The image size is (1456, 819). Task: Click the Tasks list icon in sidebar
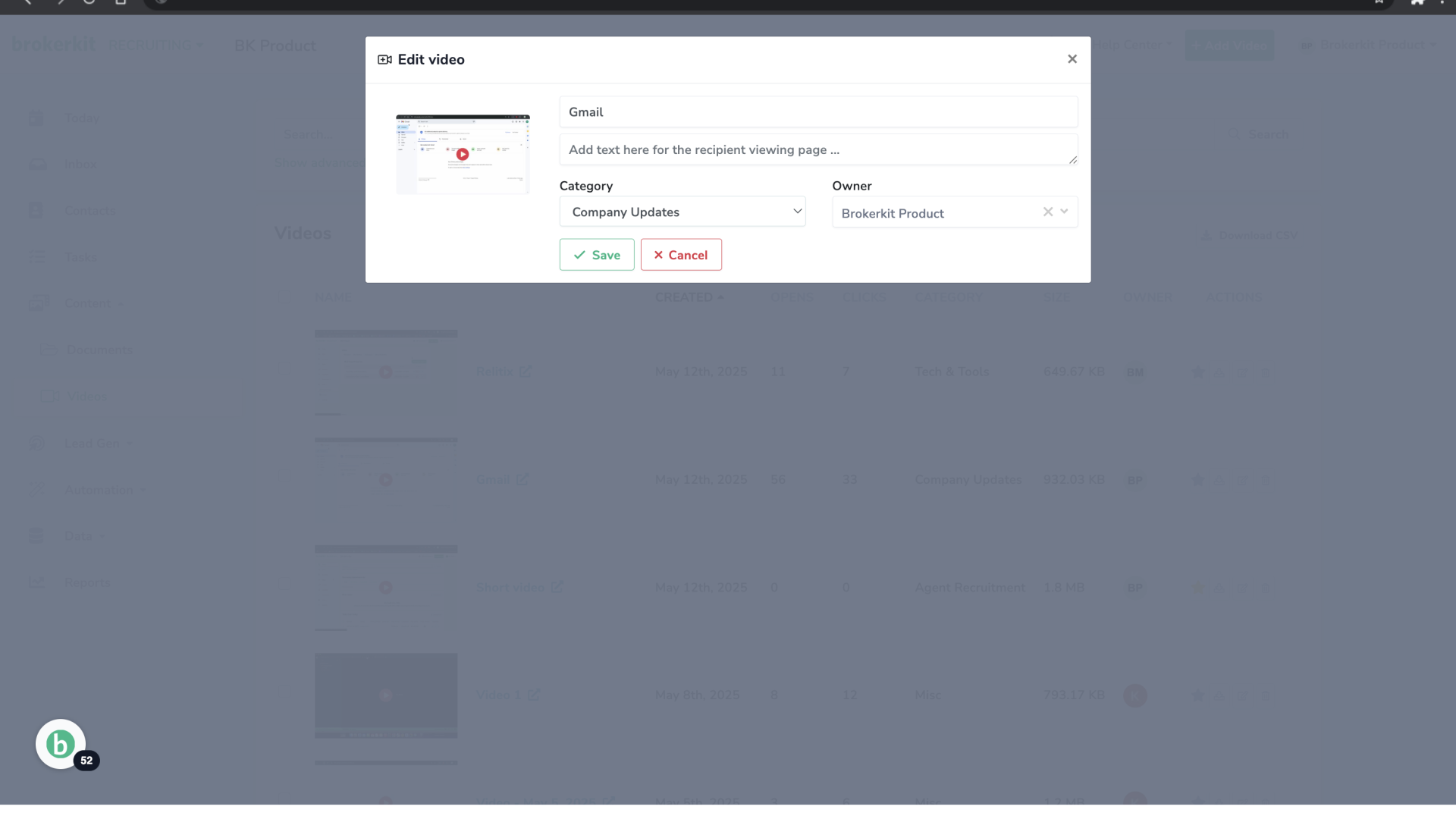coord(37,257)
